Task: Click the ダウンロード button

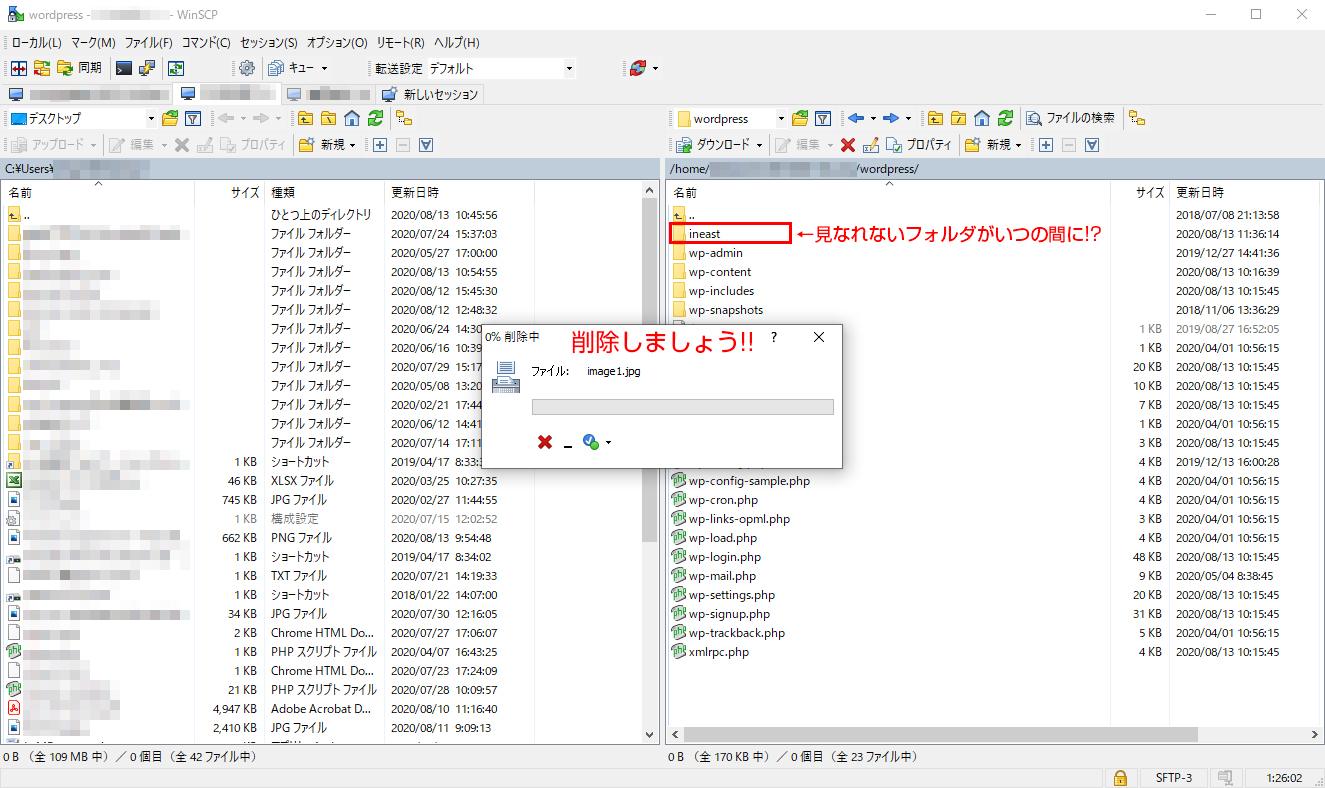Action: point(714,145)
